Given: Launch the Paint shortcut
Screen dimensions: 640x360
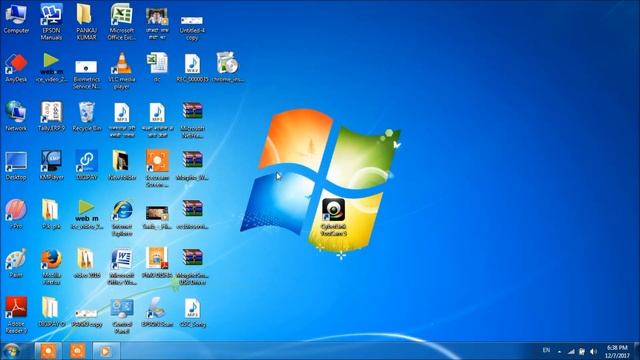Looking at the screenshot, I should click(x=16, y=263).
